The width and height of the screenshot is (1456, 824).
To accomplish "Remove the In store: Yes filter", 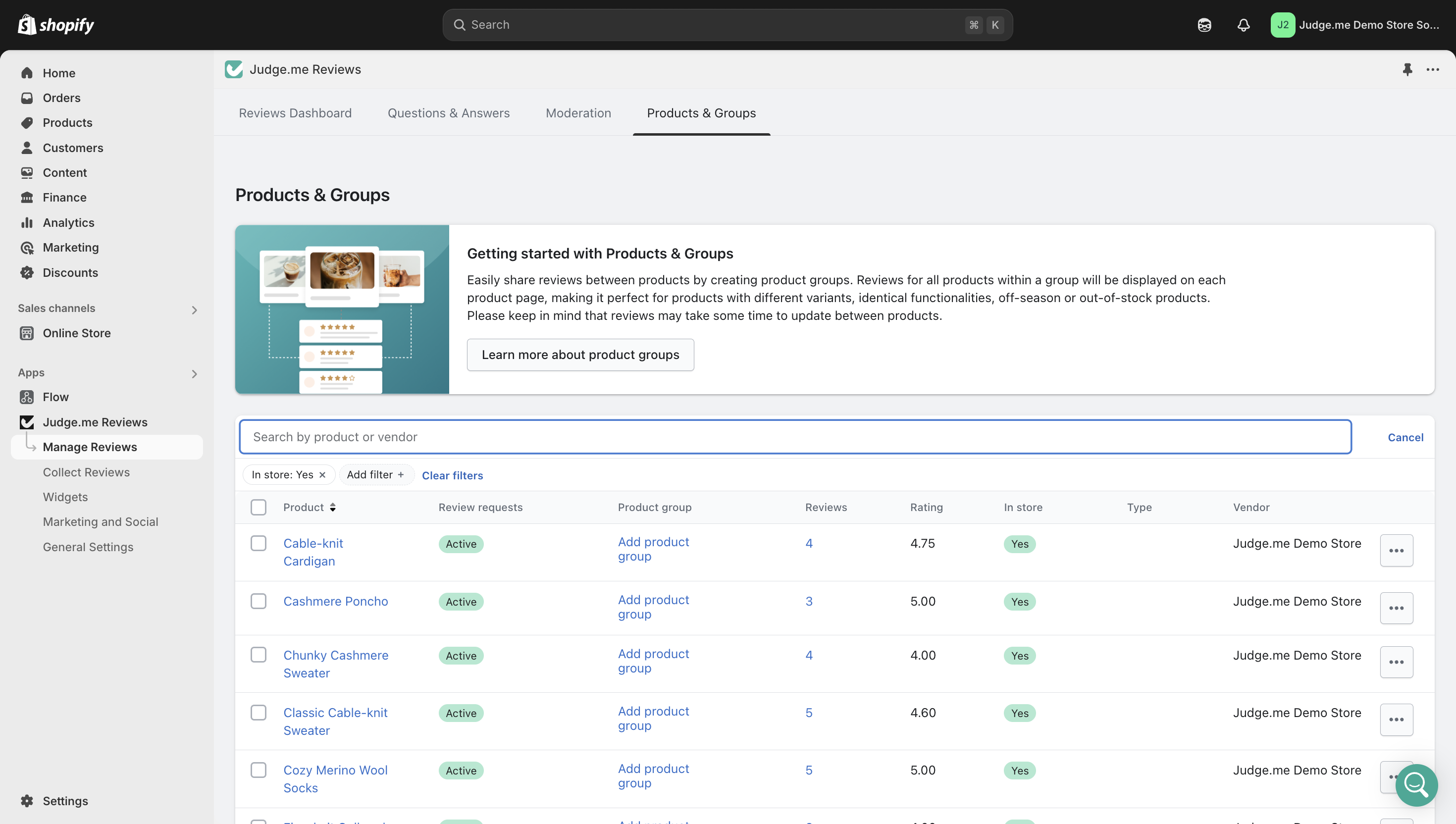I will 322,475.
